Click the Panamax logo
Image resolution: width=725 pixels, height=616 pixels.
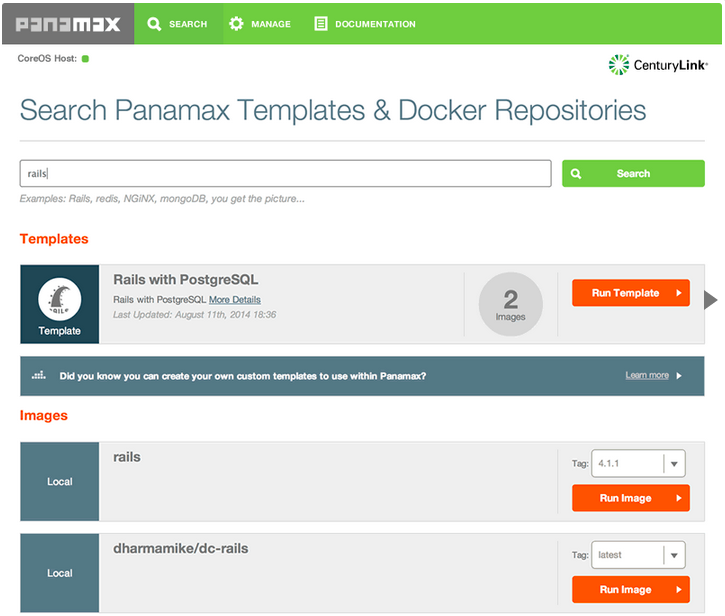68,24
